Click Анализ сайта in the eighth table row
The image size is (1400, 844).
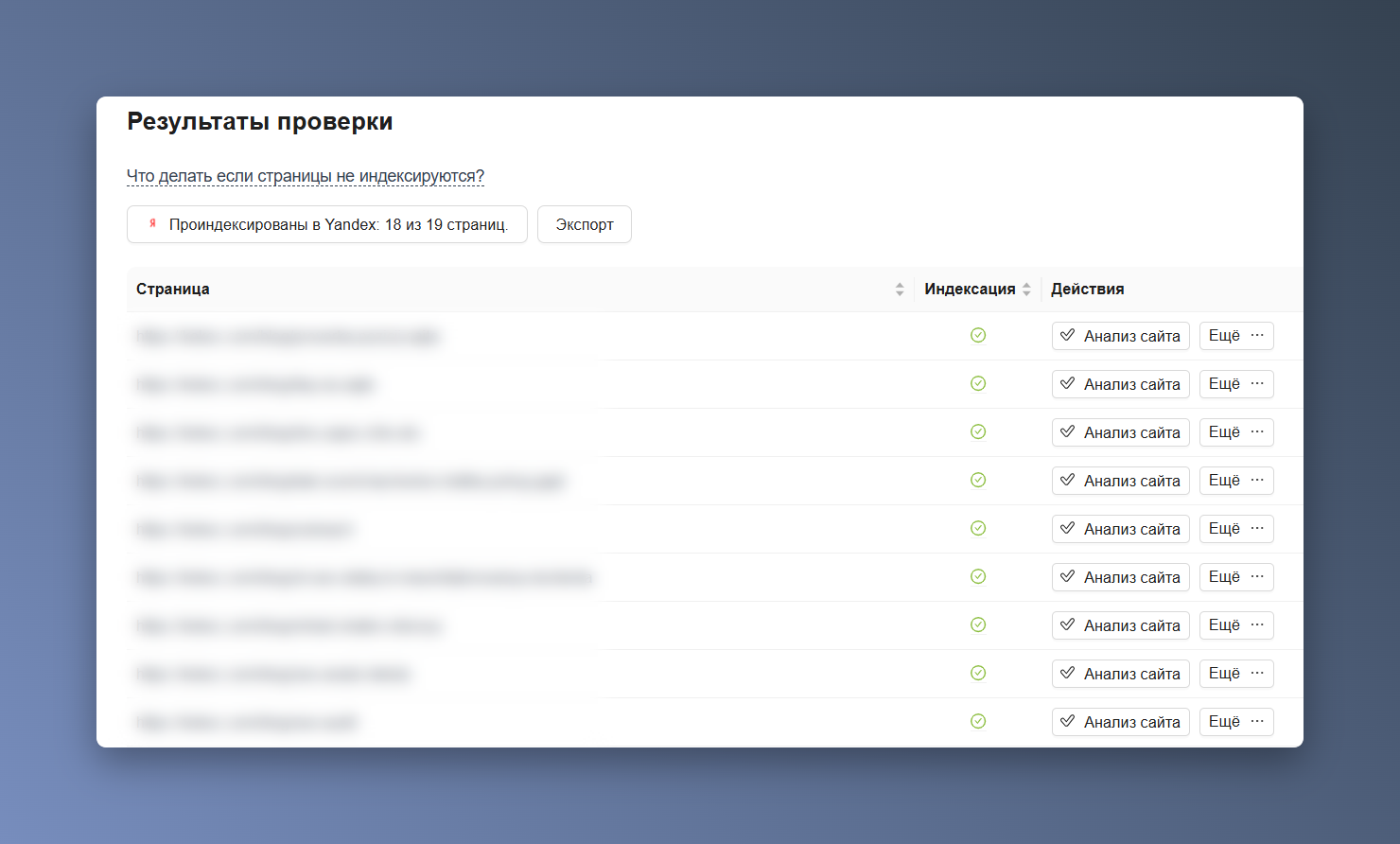click(x=1121, y=674)
